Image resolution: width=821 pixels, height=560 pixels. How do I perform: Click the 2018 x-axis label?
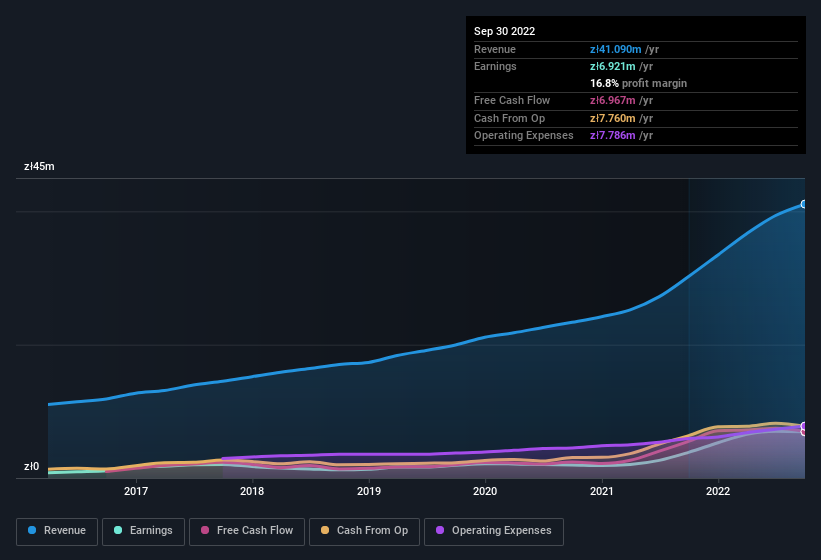point(252,491)
